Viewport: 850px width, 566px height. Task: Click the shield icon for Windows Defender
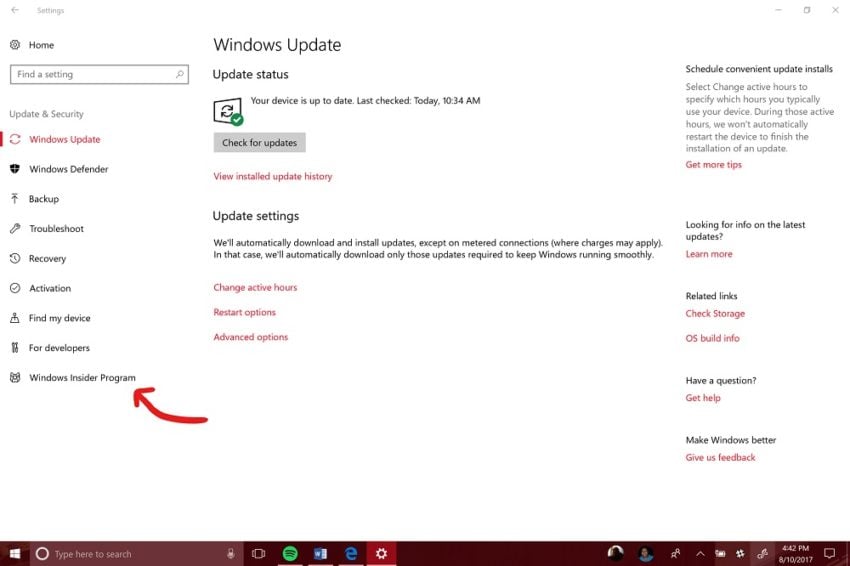[15, 169]
